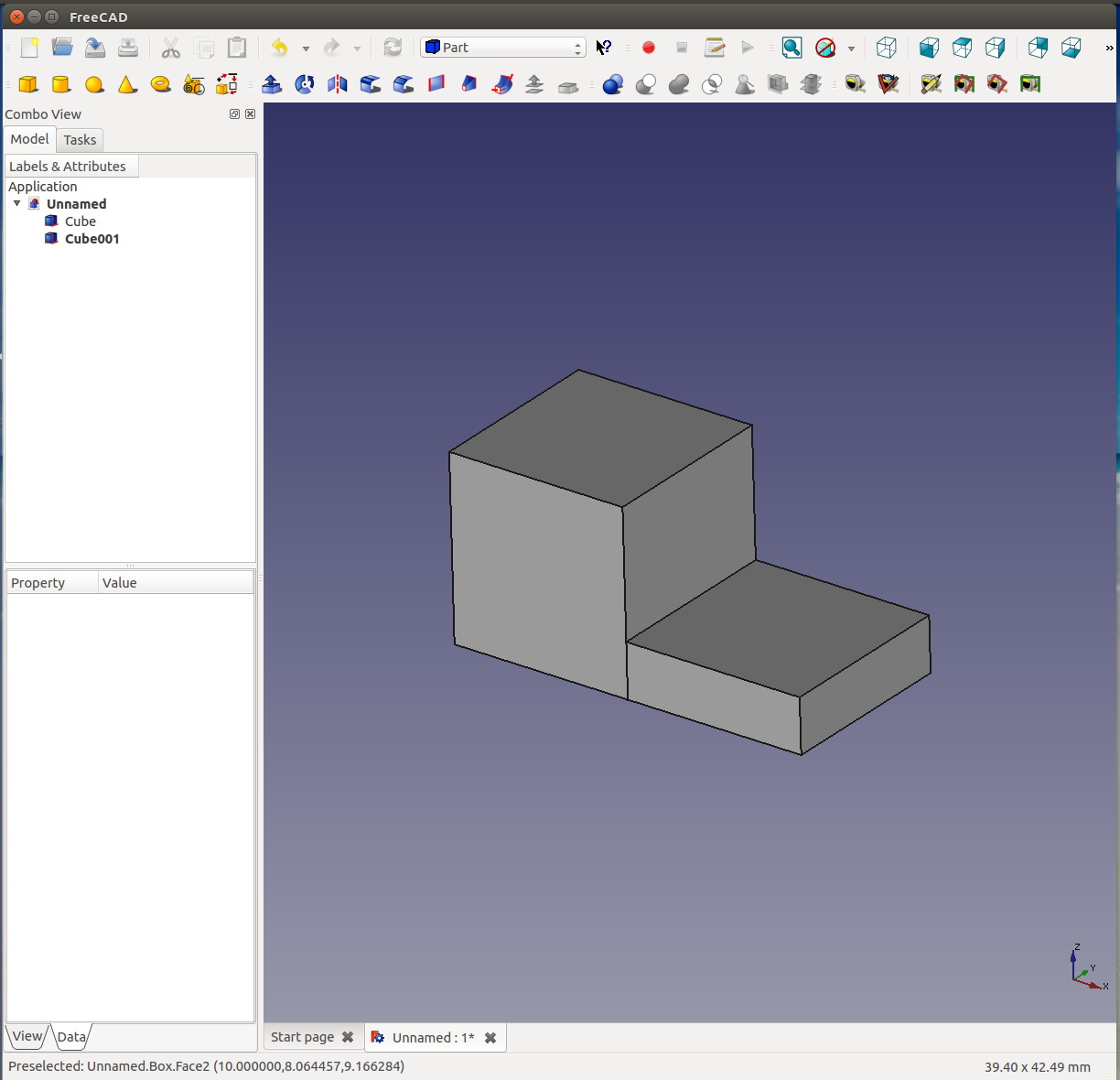Create a box solid with the Cube tool
This screenshot has height=1080, width=1120.
[x=28, y=84]
